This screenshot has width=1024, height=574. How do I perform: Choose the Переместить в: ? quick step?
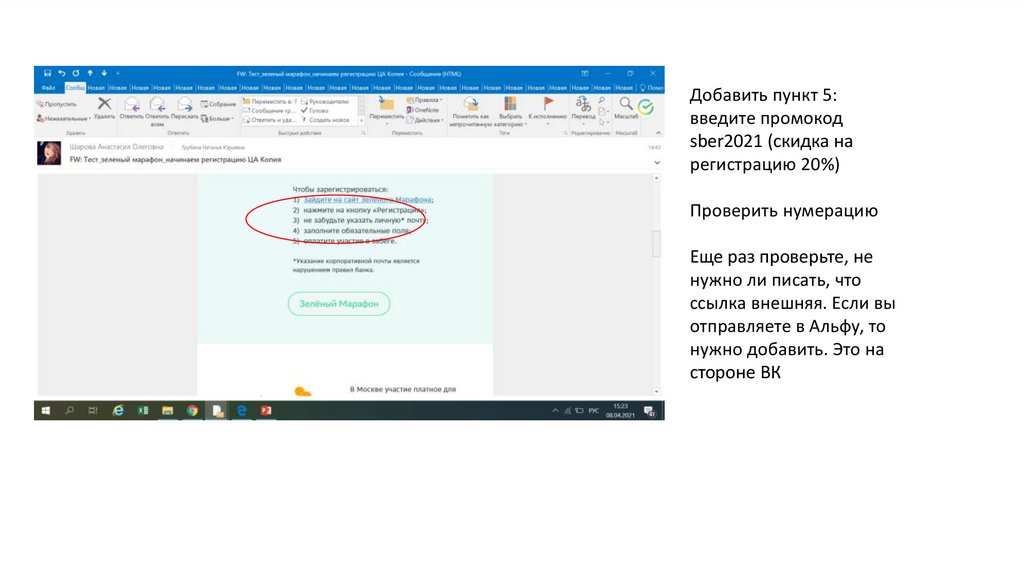click(270, 101)
